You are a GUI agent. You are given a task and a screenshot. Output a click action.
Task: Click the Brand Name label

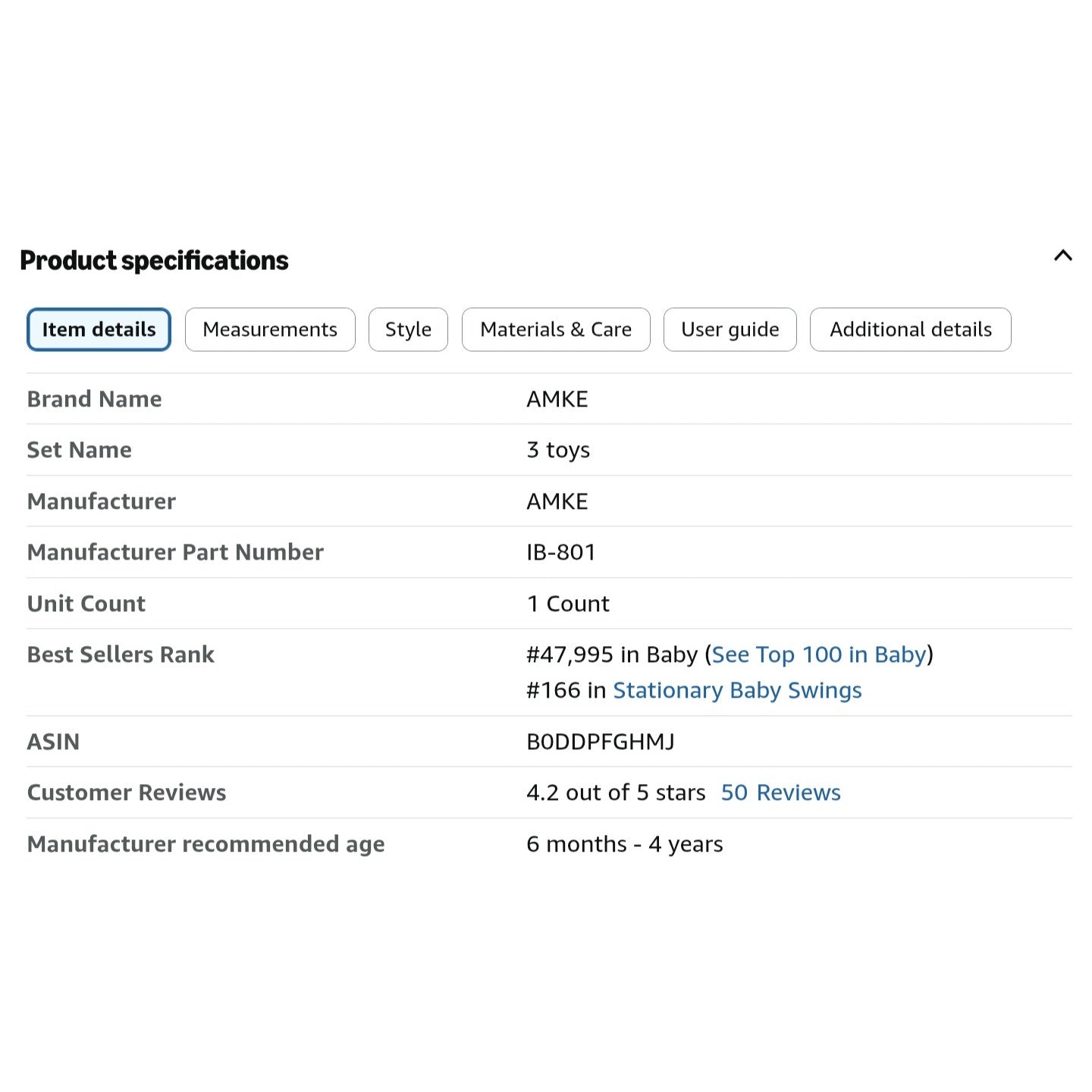tap(94, 399)
